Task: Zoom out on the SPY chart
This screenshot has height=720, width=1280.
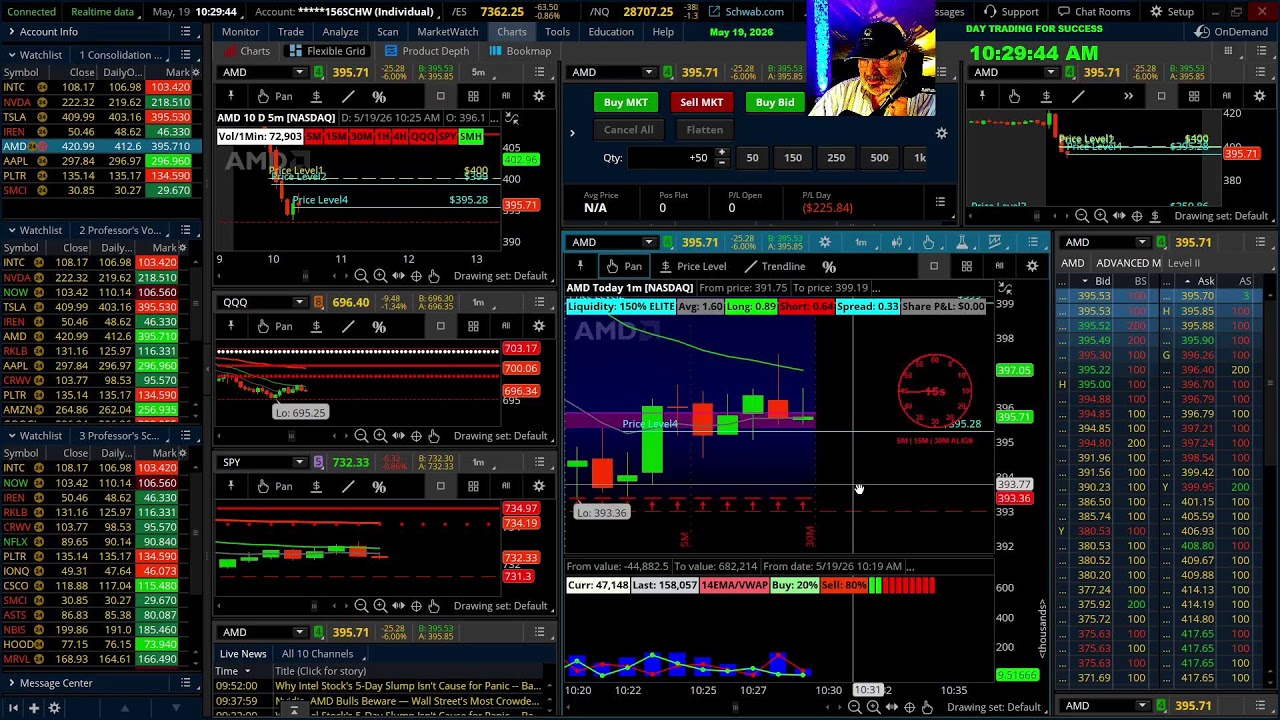Action: (362, 606)
